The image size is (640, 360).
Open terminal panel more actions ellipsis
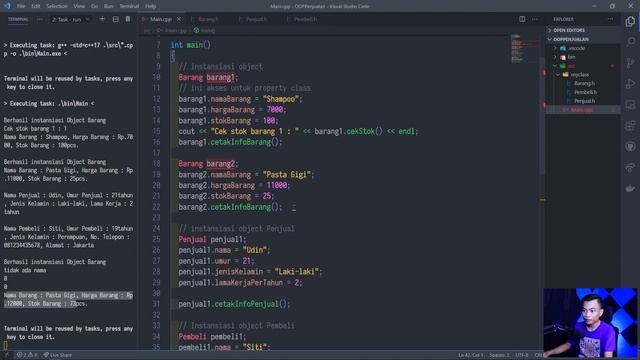(39, 19)
